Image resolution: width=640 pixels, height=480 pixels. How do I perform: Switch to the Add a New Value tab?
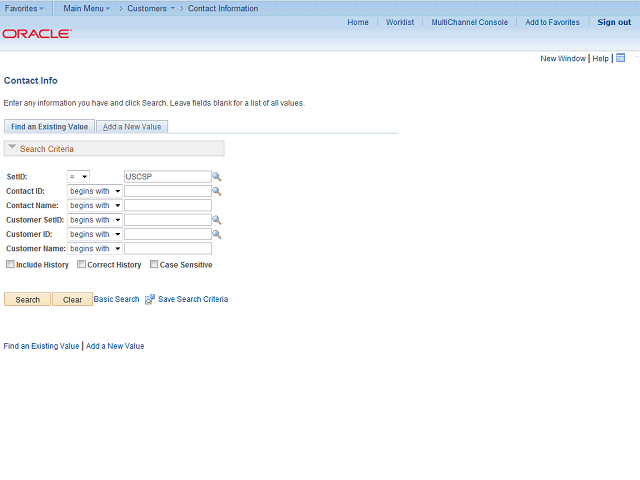pos(132,127)
